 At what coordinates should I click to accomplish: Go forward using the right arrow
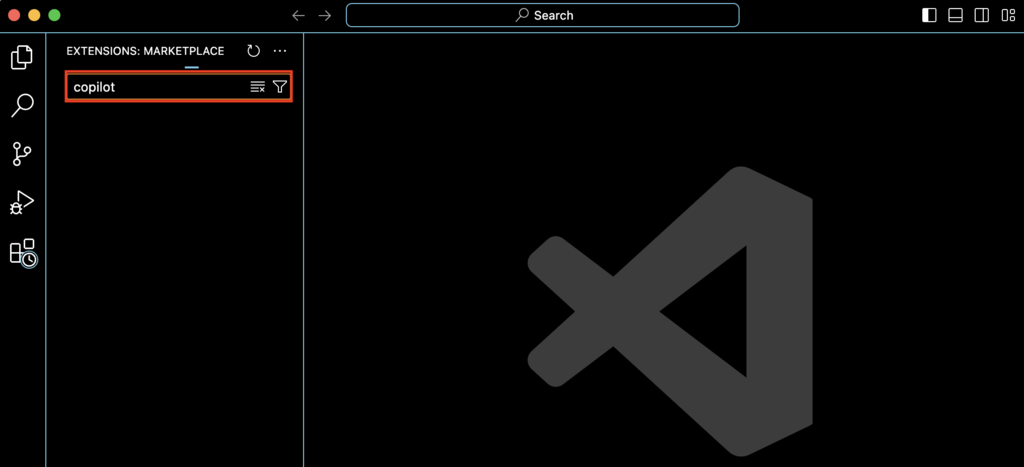pos(325,16)
